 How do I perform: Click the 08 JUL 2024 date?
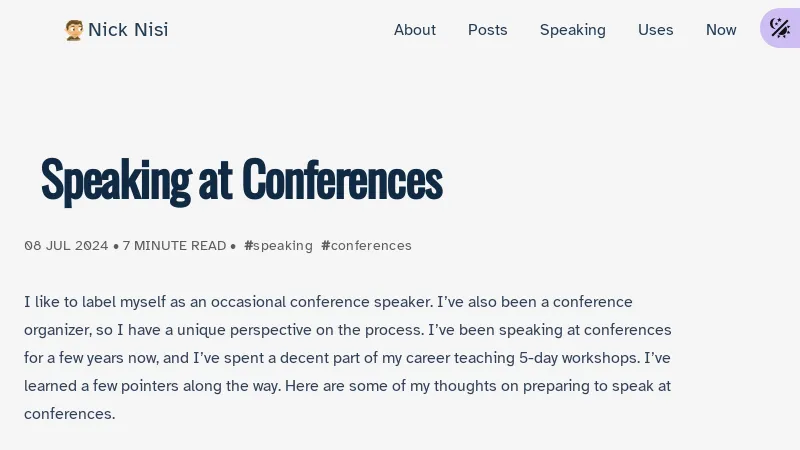[x=66, y=245]
